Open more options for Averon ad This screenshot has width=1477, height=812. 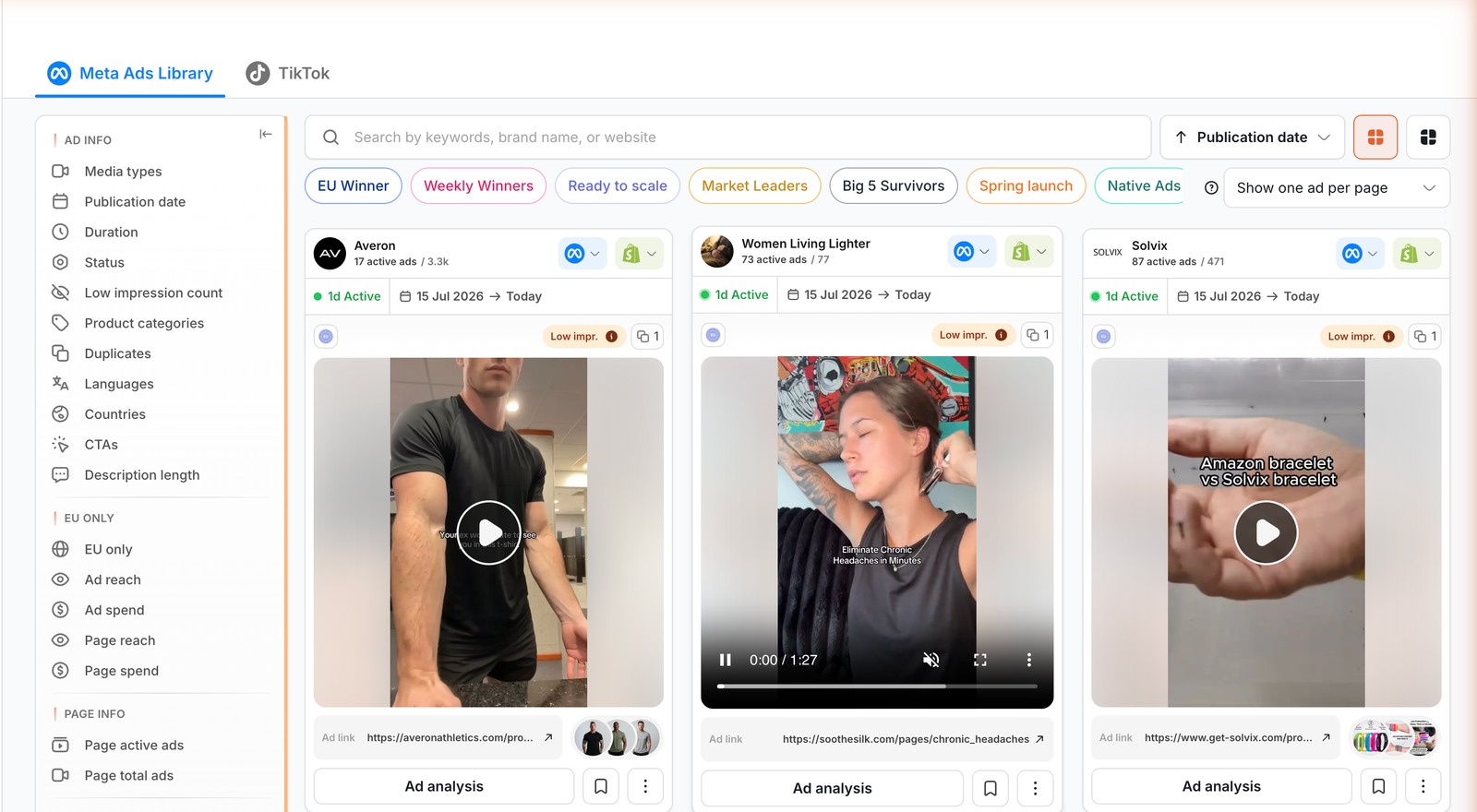(645, 786)
